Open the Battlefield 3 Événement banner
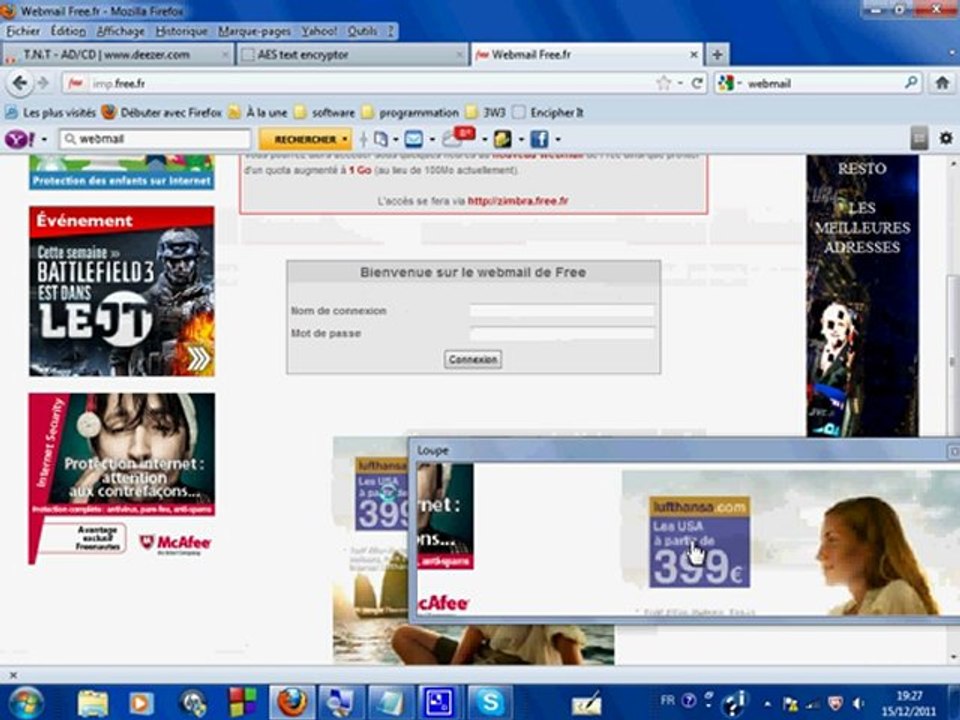Viewport: 960px width, 720px height. (121, 291)
